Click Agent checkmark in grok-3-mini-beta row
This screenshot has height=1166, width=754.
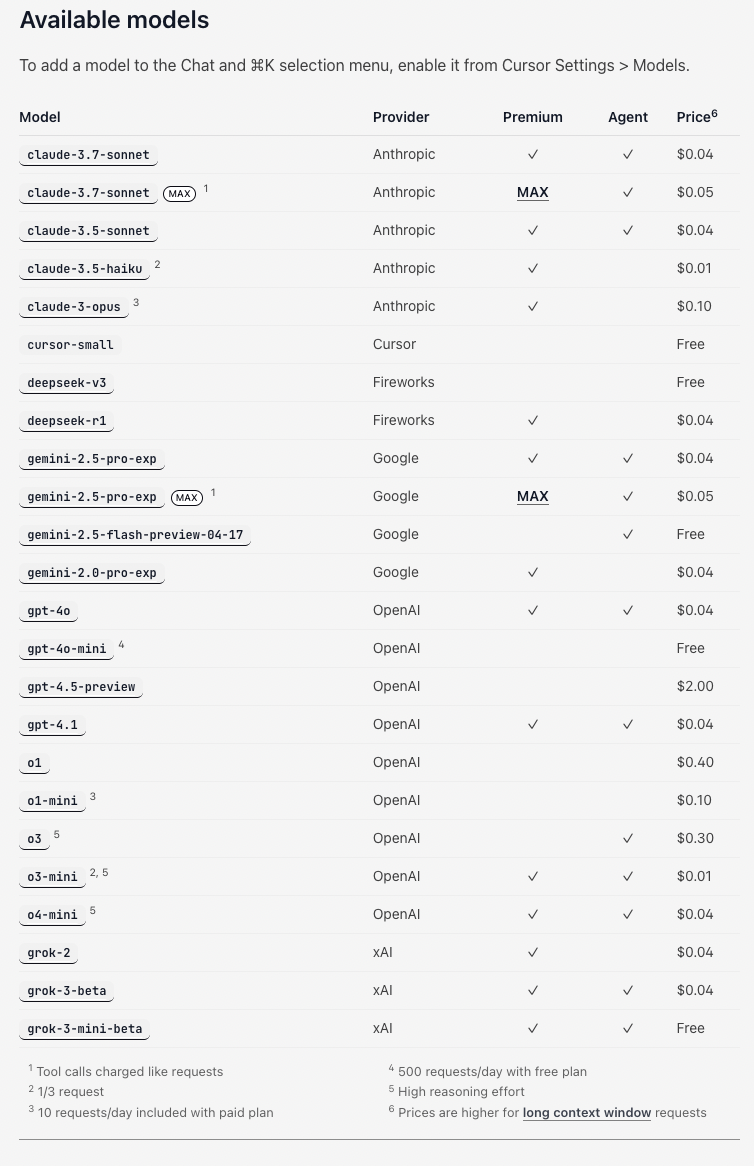628,1028
